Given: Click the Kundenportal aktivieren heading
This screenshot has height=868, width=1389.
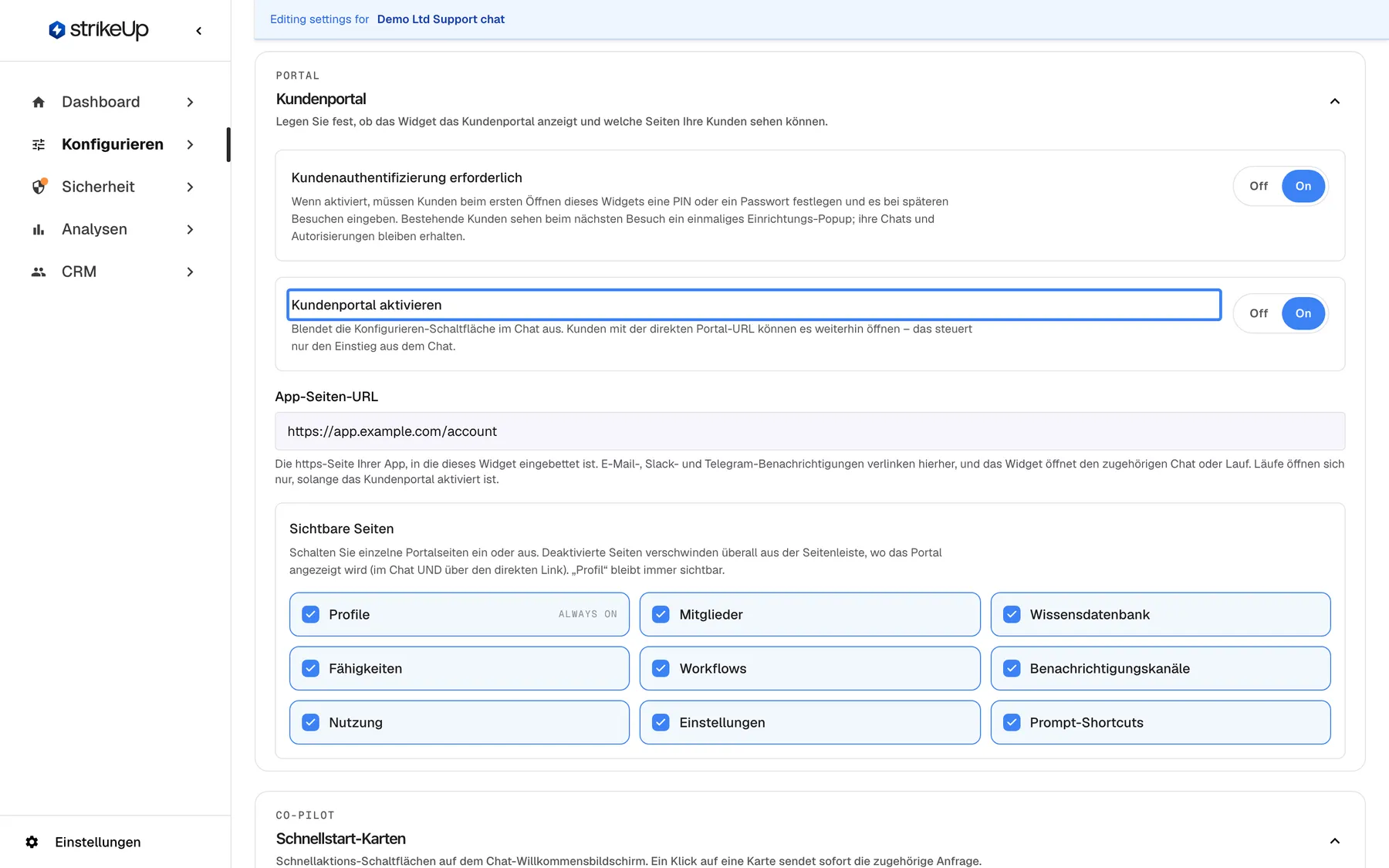Looking at the screenshot, I should pos(367,305).
